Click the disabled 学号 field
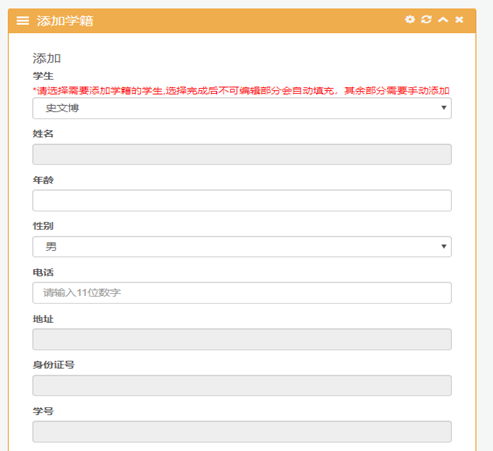The width and height of the screenshot is (493, 451). click(x=242, y=432)
